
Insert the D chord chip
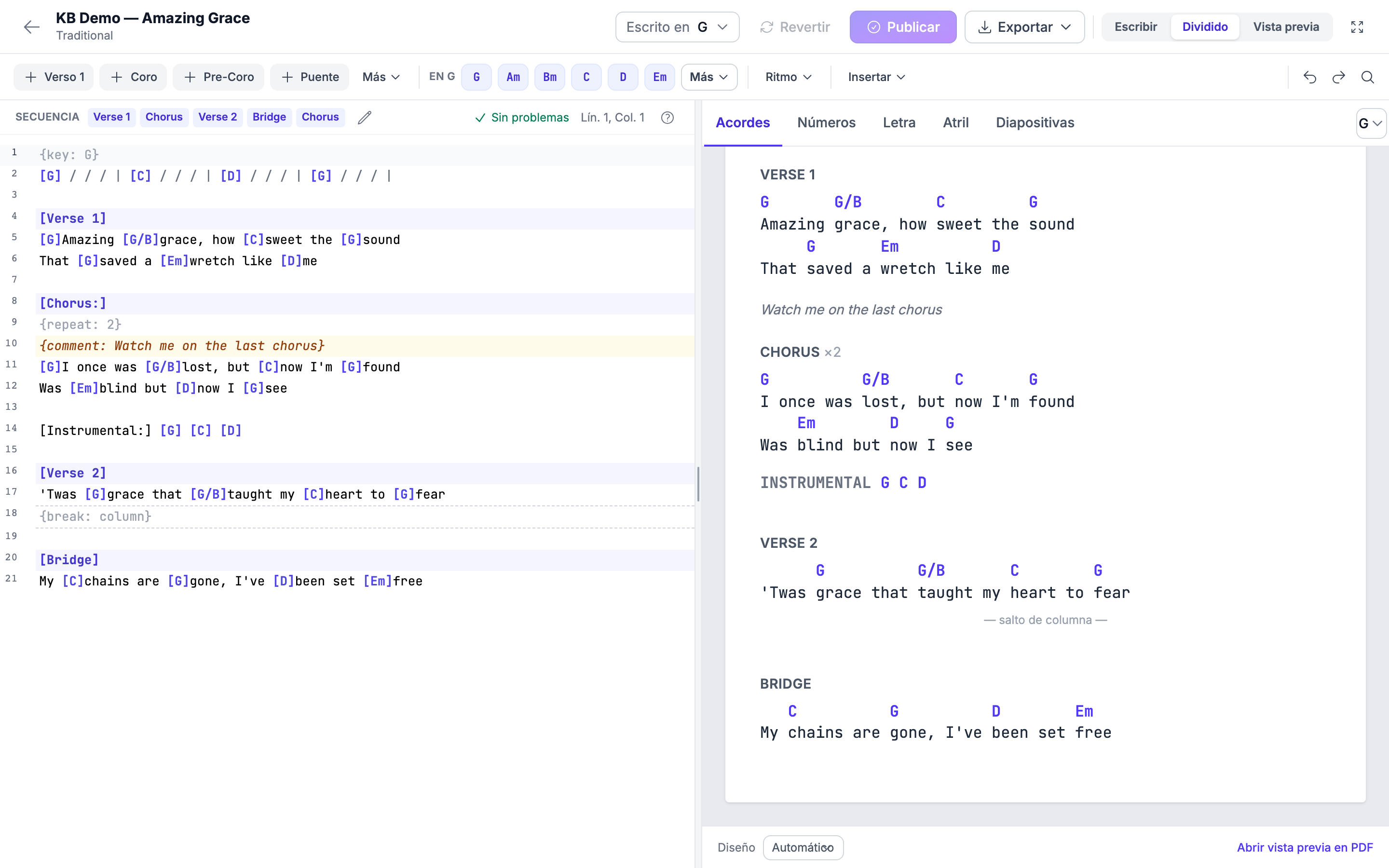623,77
